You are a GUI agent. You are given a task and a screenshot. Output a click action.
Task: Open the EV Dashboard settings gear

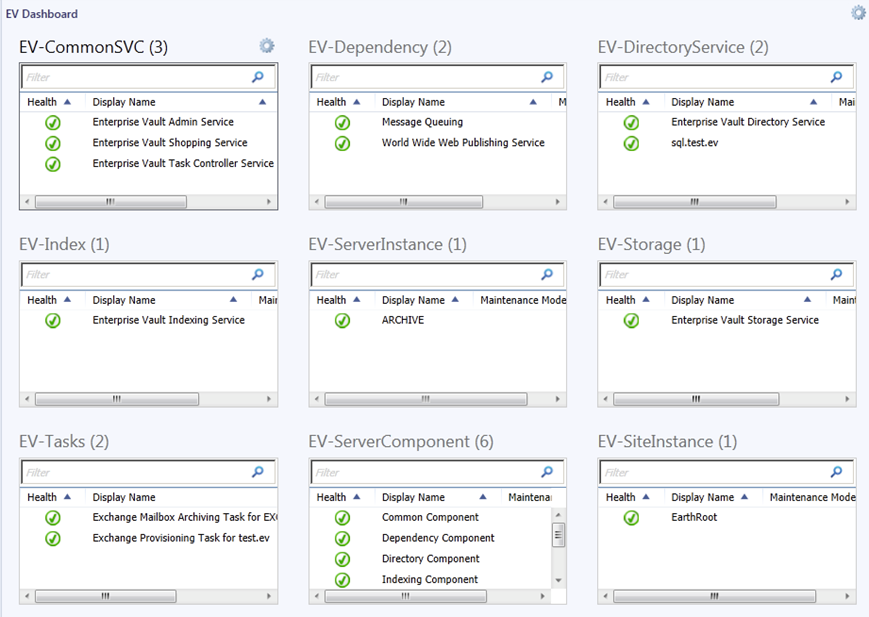858,13
